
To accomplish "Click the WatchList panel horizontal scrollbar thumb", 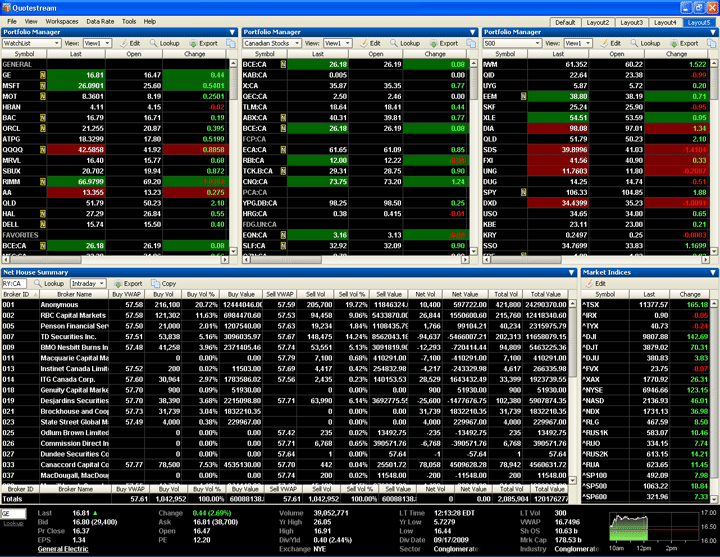I will point(45,260).
